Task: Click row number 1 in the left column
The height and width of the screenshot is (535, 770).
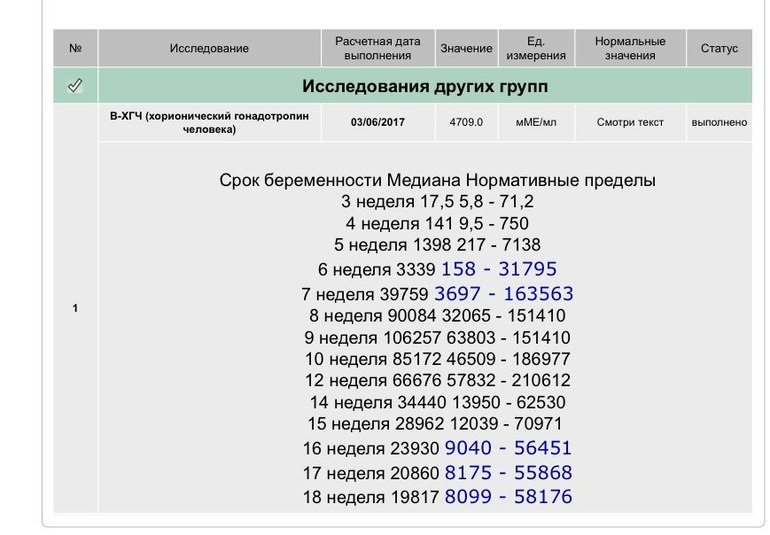Action: [x=75, y=308]
